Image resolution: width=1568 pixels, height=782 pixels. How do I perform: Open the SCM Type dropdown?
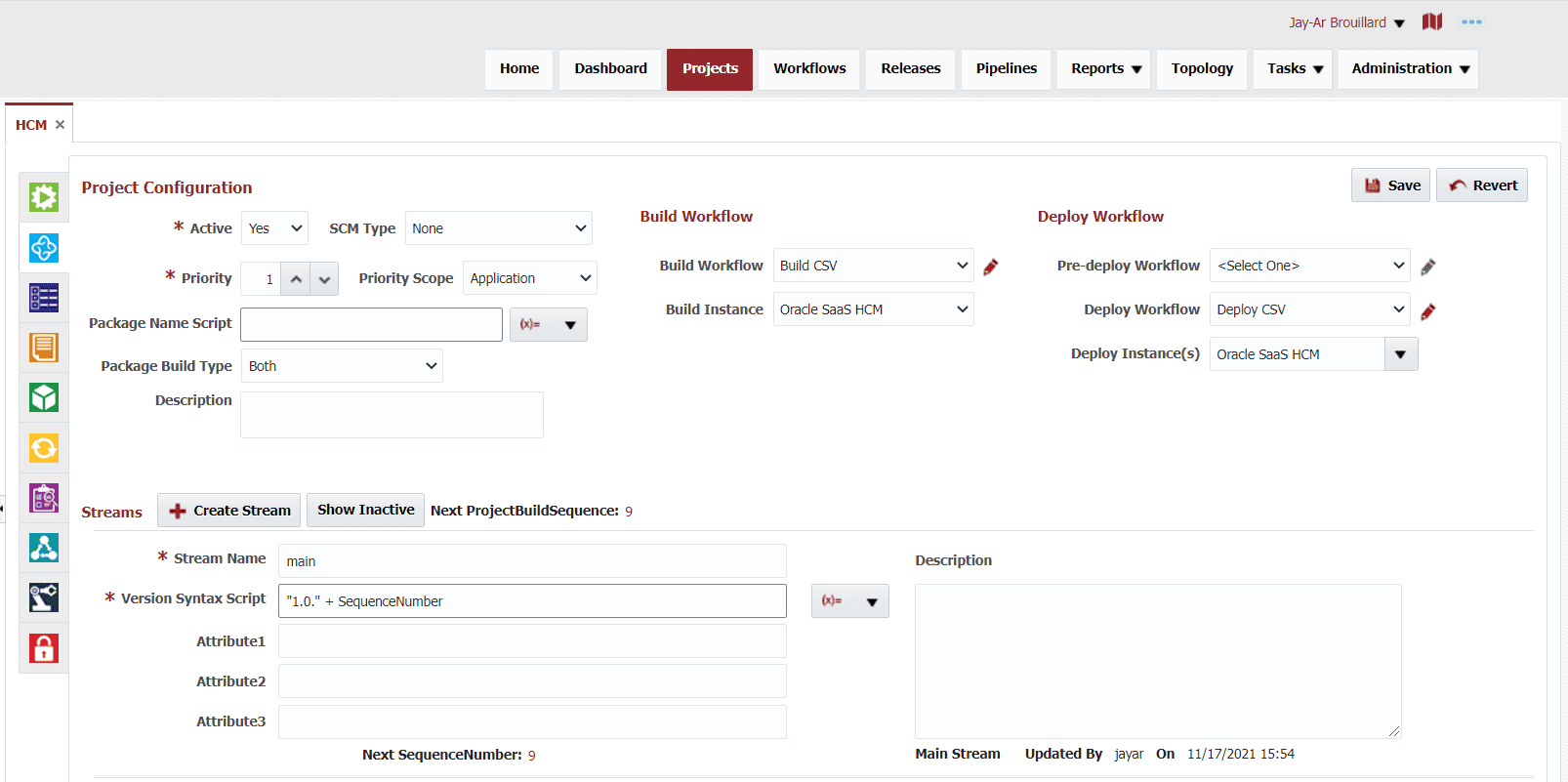click(499, 228)
